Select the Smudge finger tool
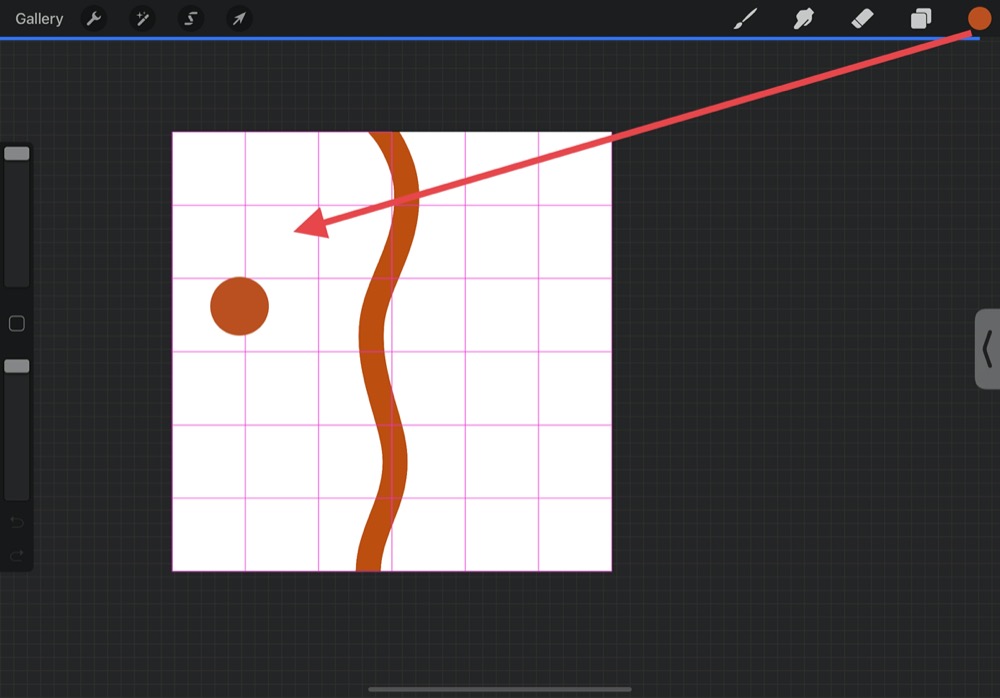Viewport: 1000px width, 698px height. (802, 19)
